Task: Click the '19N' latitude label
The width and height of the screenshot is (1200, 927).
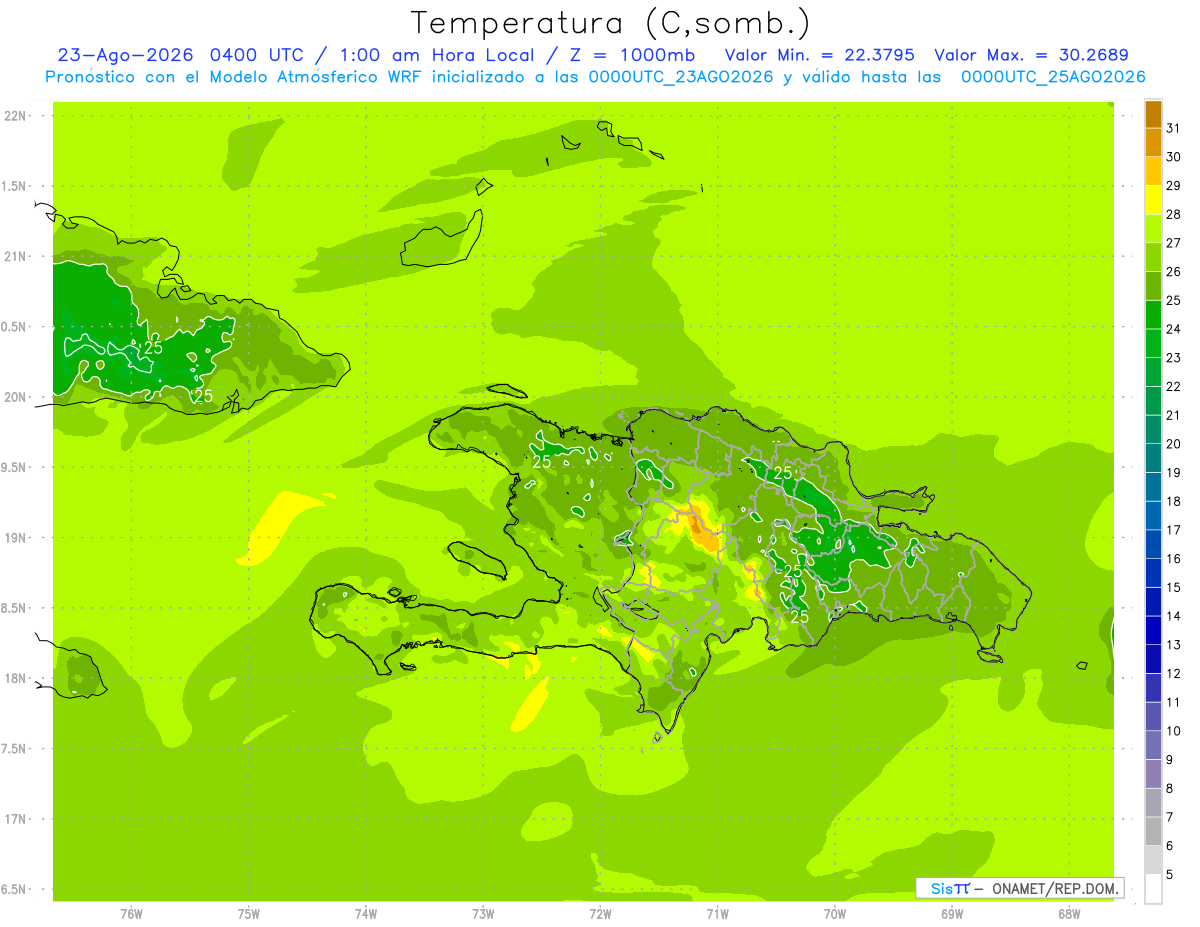Action: (15, 538)
